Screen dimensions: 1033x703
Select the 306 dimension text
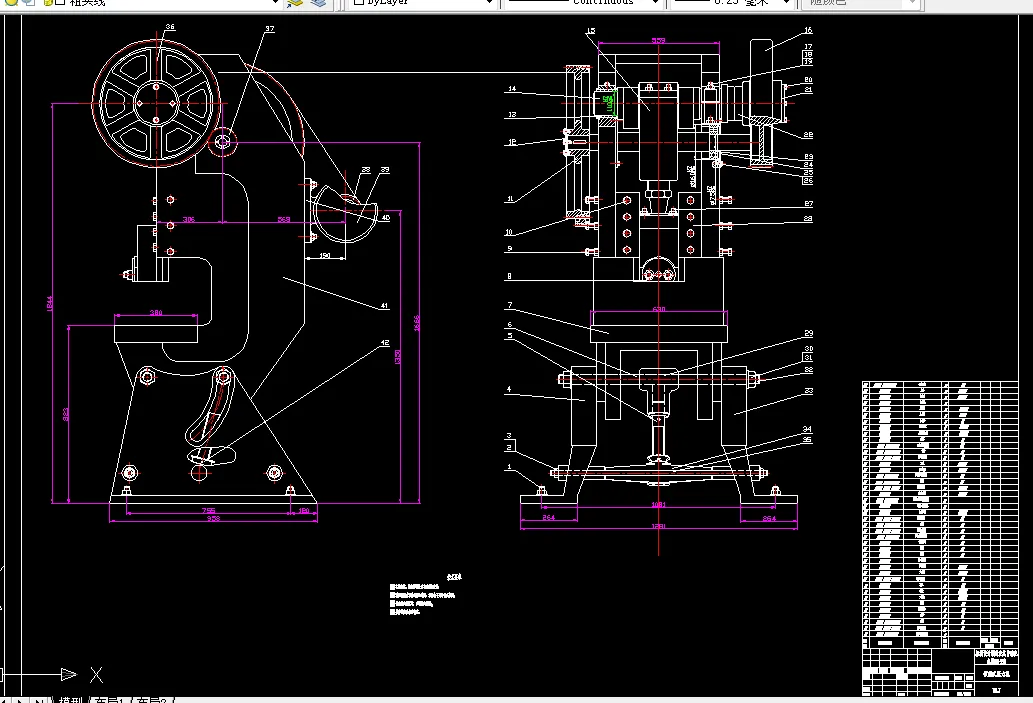[x=188, y=219]
